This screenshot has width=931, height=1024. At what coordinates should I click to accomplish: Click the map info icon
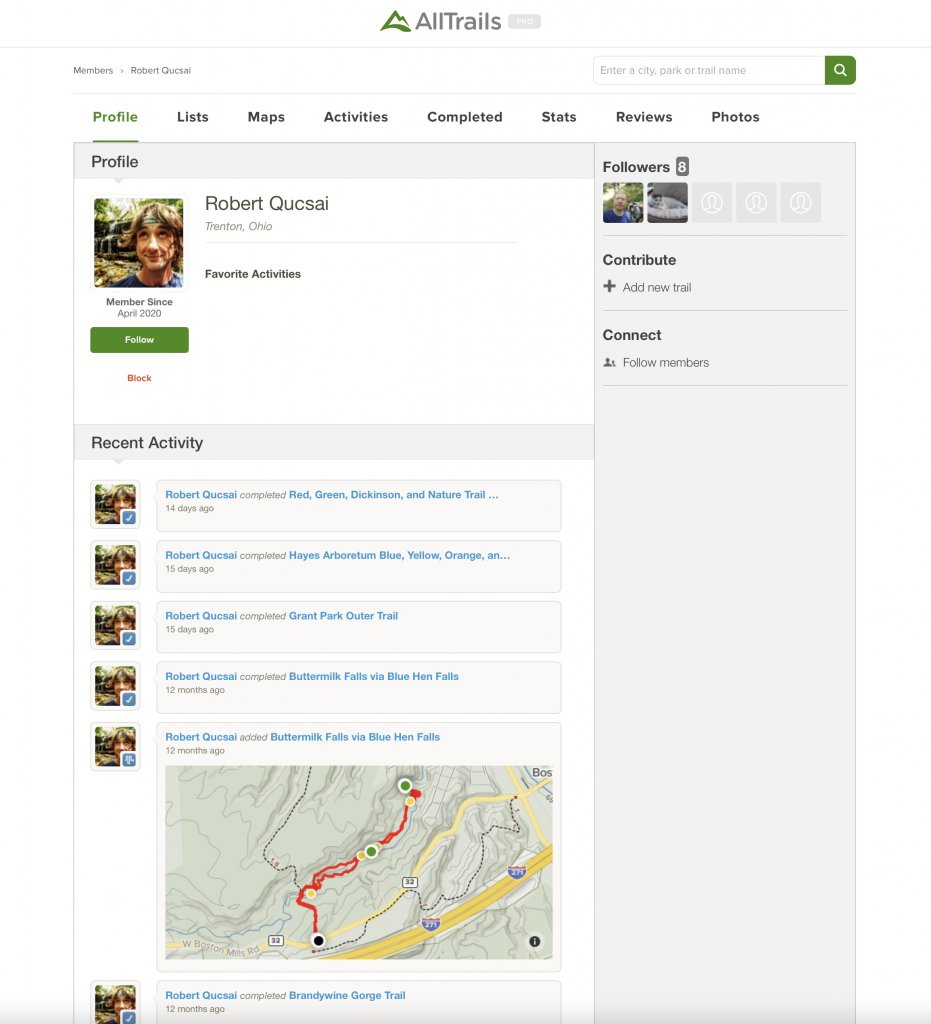(x=534, y=941)
